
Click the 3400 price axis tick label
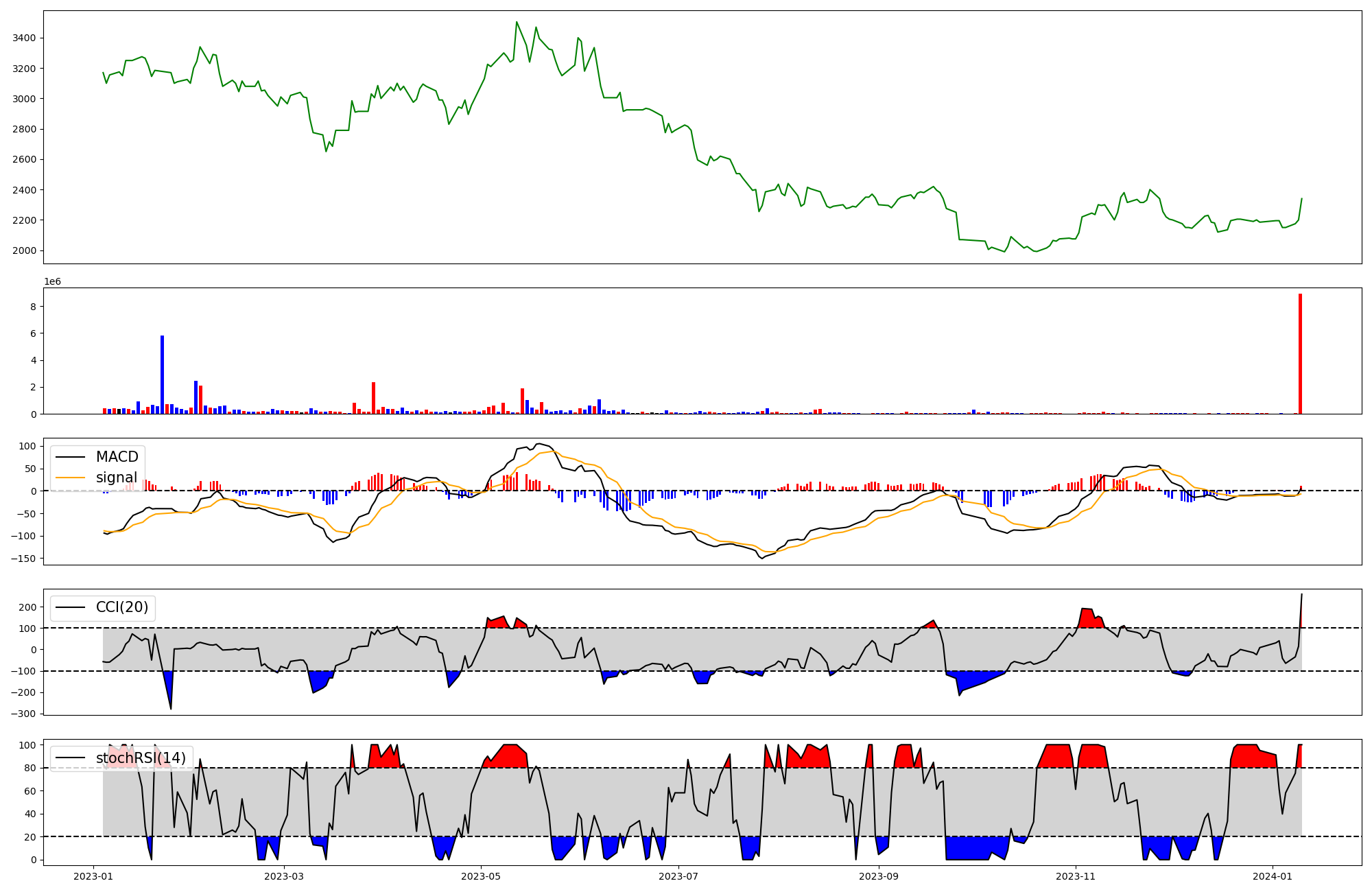coord(25,38)
